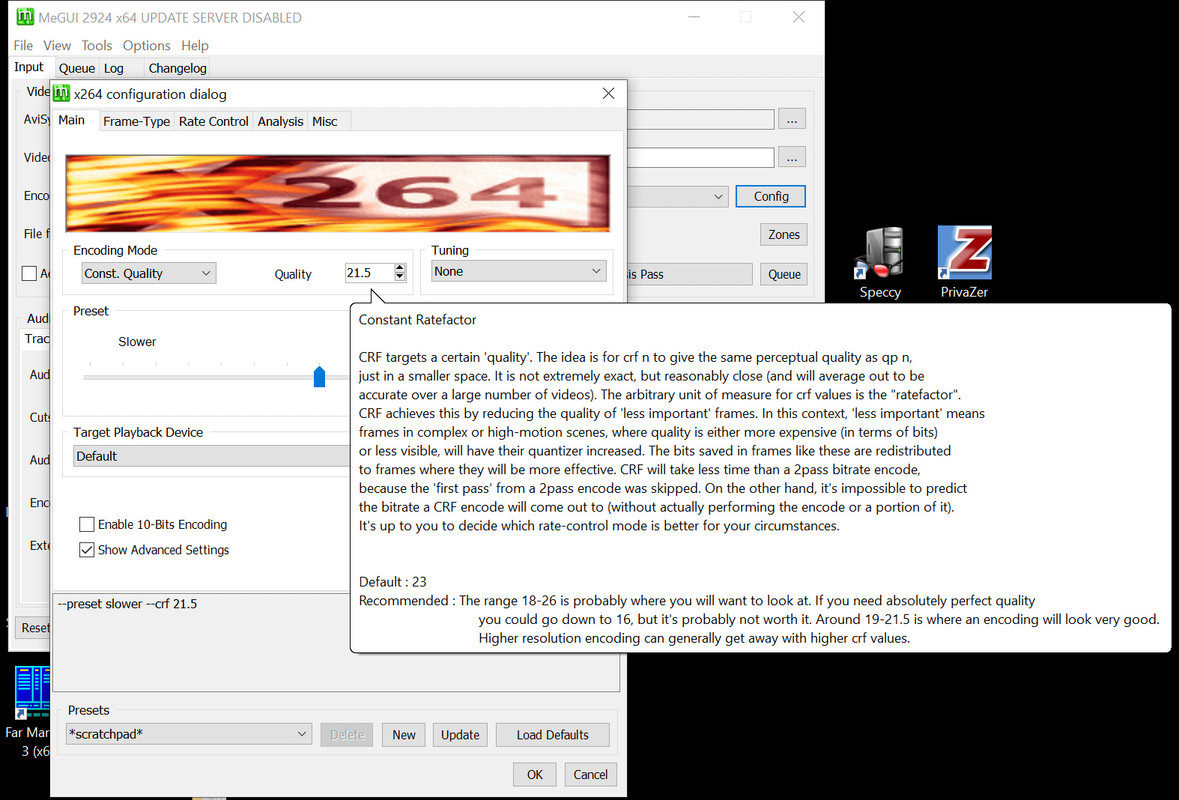Open the Speccy desktop shortcut
Screen dimensions: 1179x800
880,262
